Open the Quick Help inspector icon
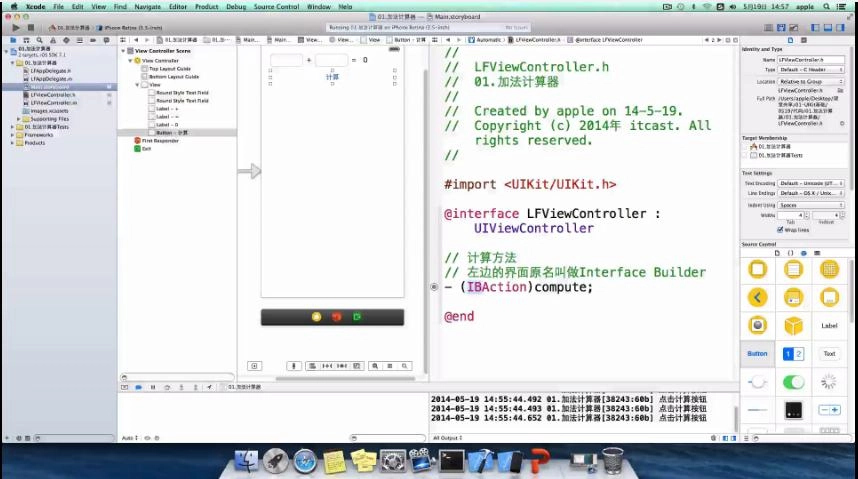The image size is (858, 479). tap(803, 40)
